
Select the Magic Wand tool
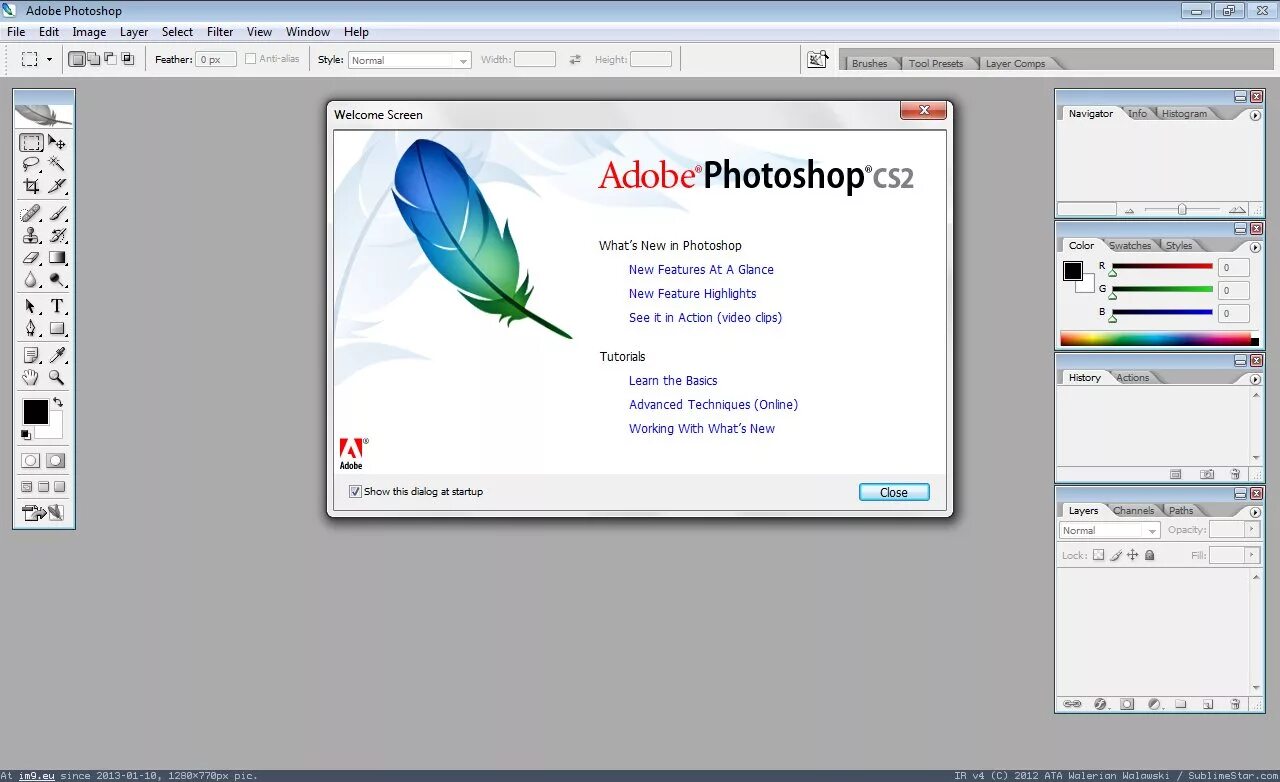tap(57, 164)
